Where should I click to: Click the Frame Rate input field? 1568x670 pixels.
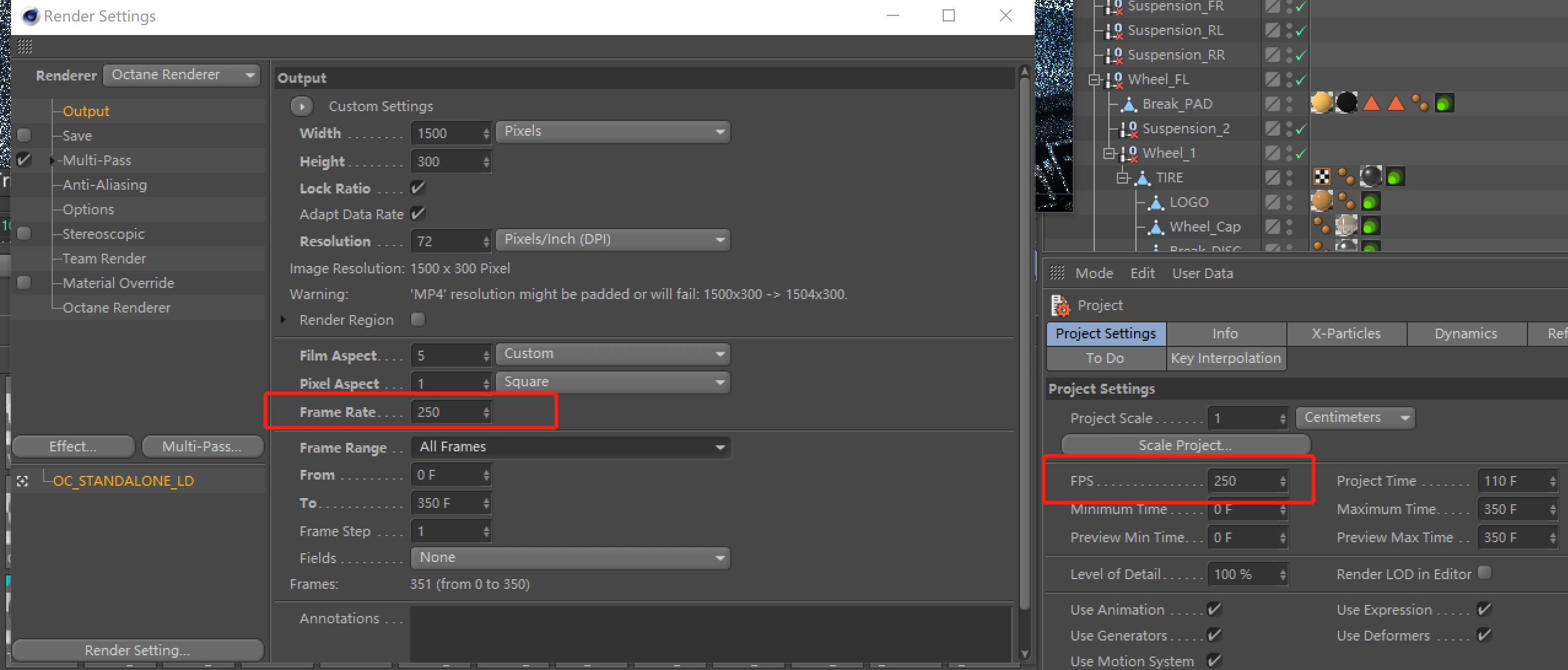coord(447,412)
